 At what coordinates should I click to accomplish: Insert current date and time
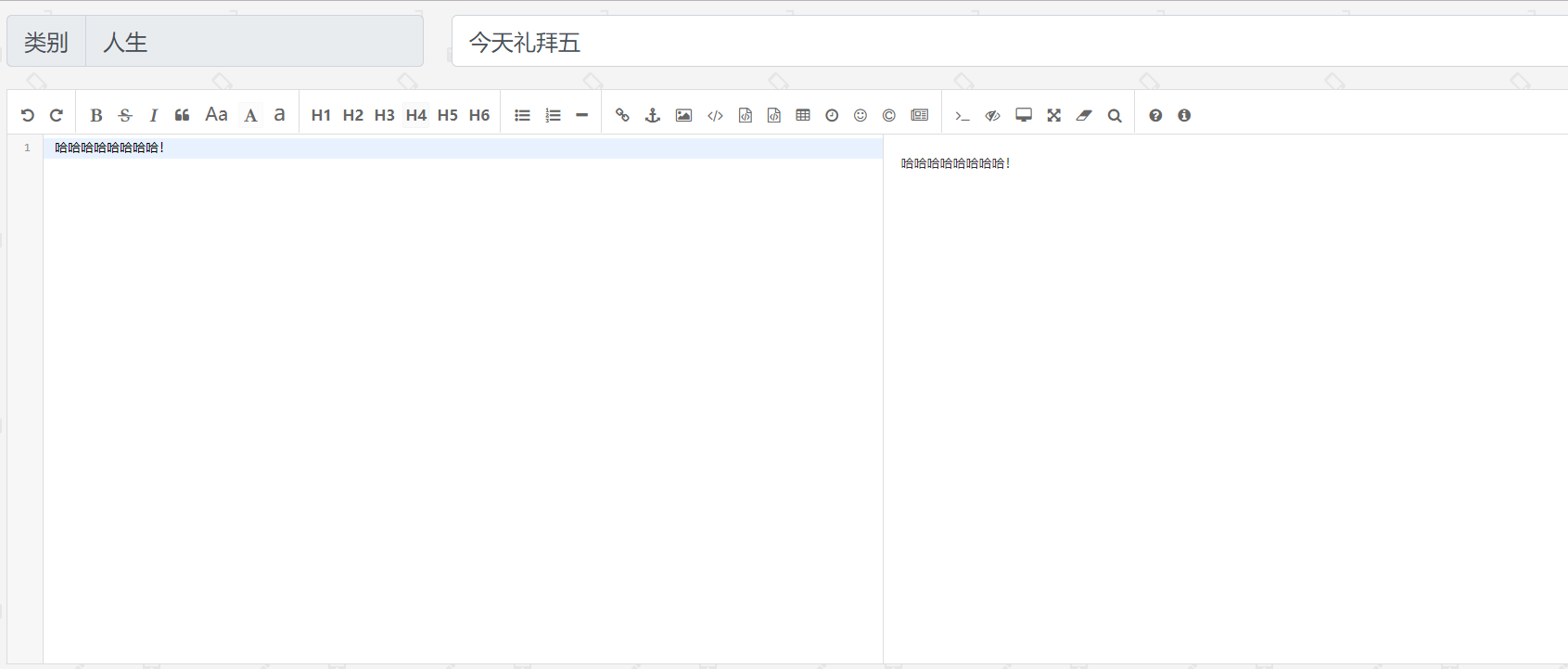[832, 115]
